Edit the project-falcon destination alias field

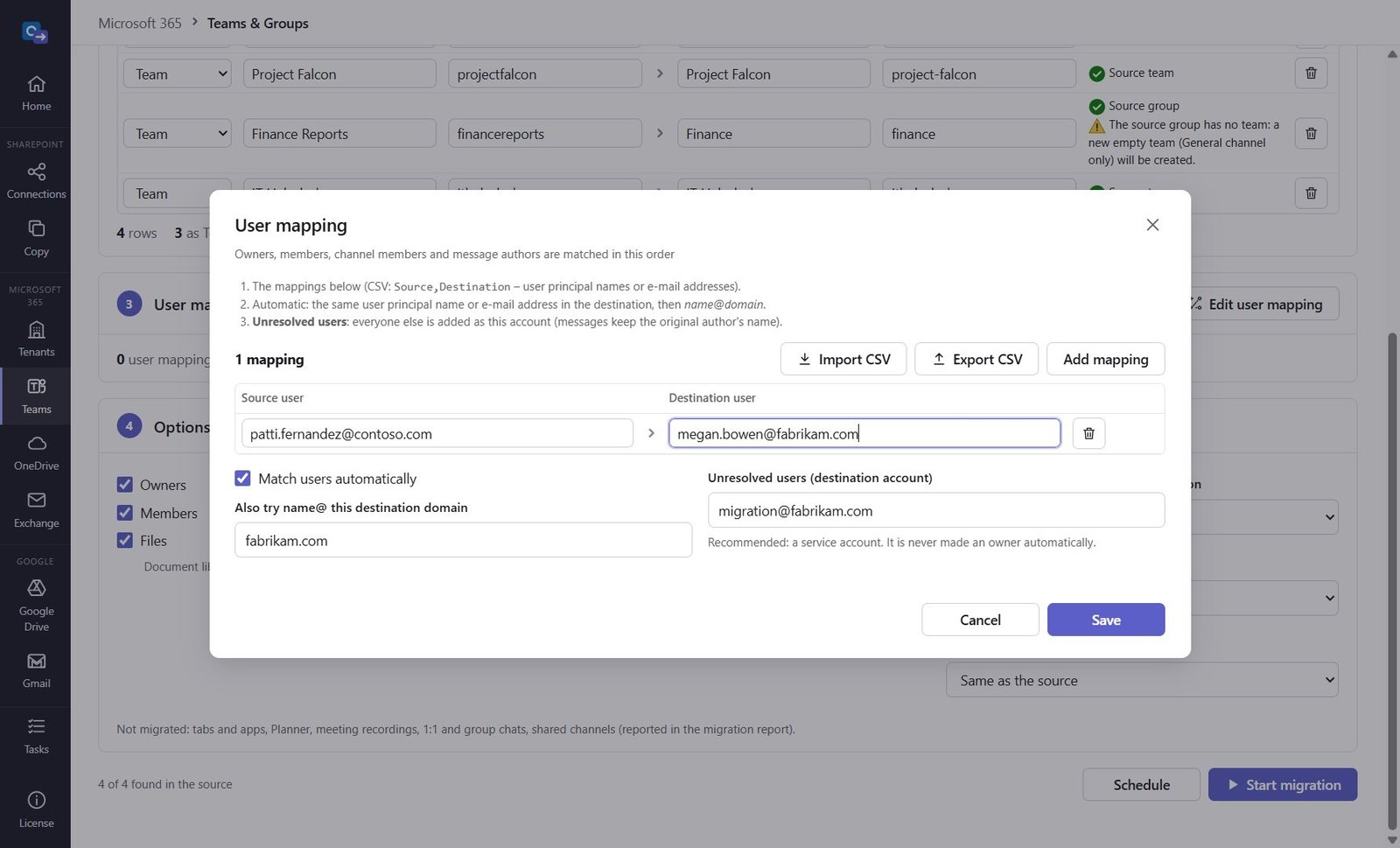pyautogui.click(x=978, y=74)
